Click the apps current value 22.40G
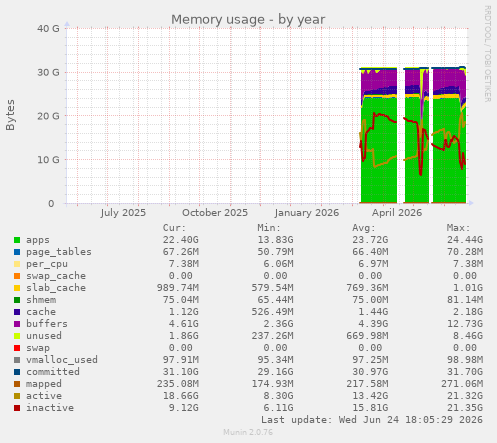 (x=181, y=240)
